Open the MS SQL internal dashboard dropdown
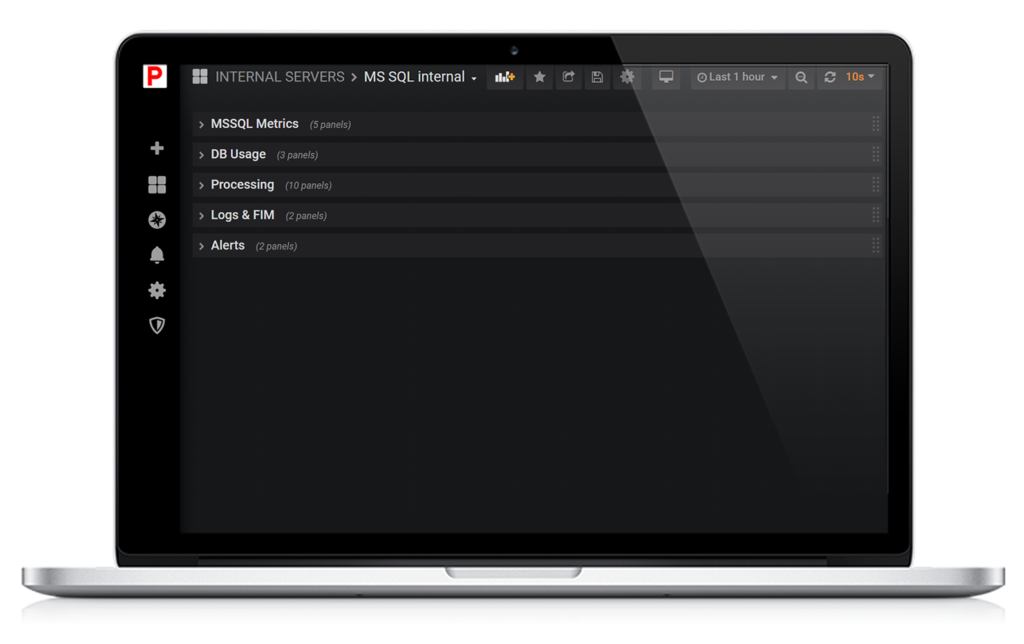The width and height of the screenshot is (1024, 644). point(420,77)
